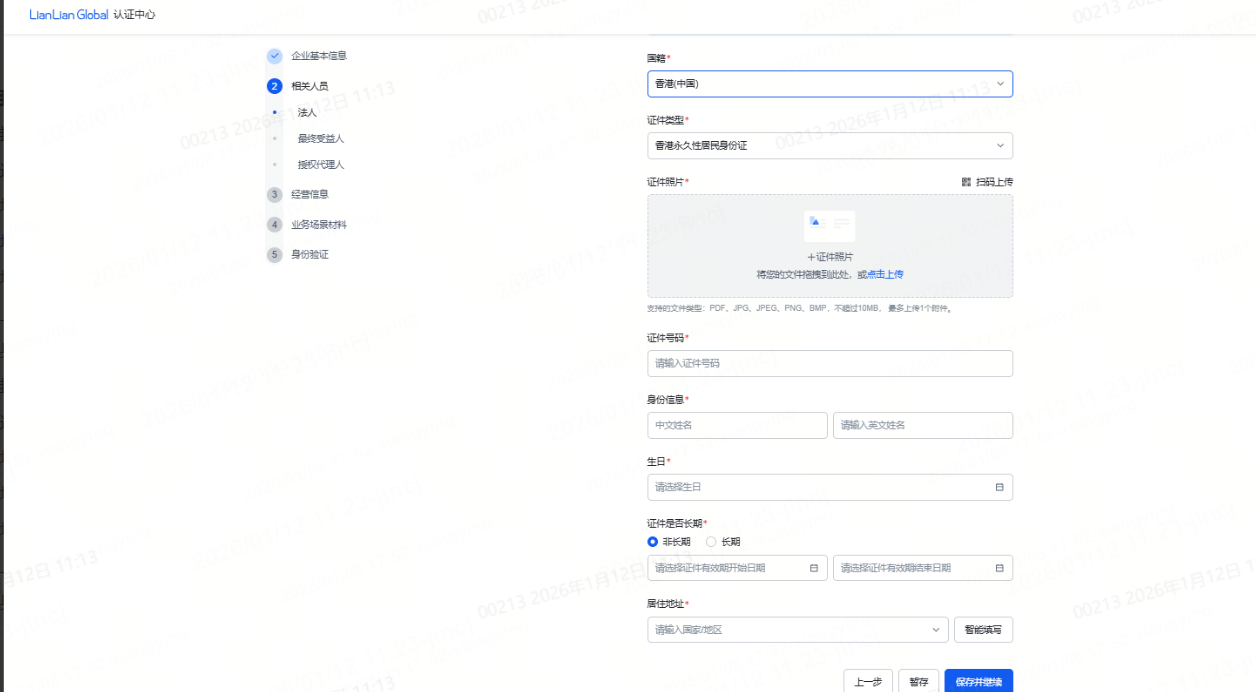The image size is (1256, 692).
Task: Click calendar icon in validity end date field
Action: pos(999,568)
